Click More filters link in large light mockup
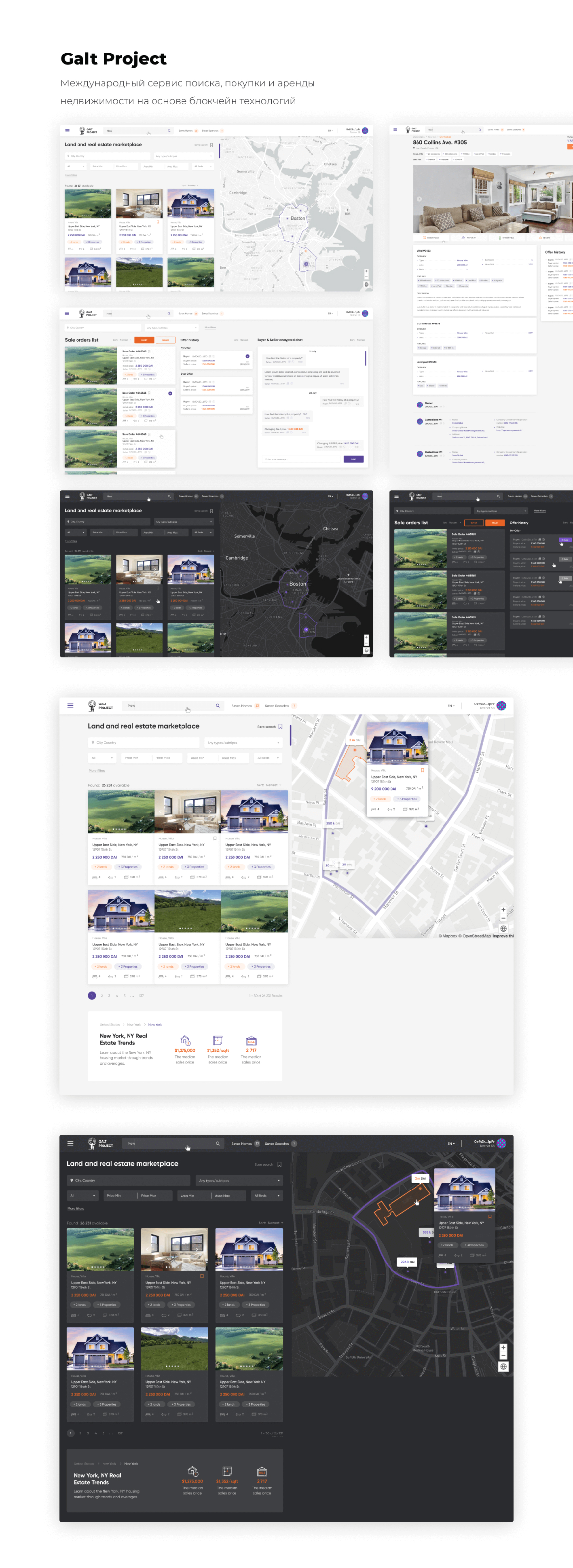Viewport: 573px width, 1568px height. (97, 771)
